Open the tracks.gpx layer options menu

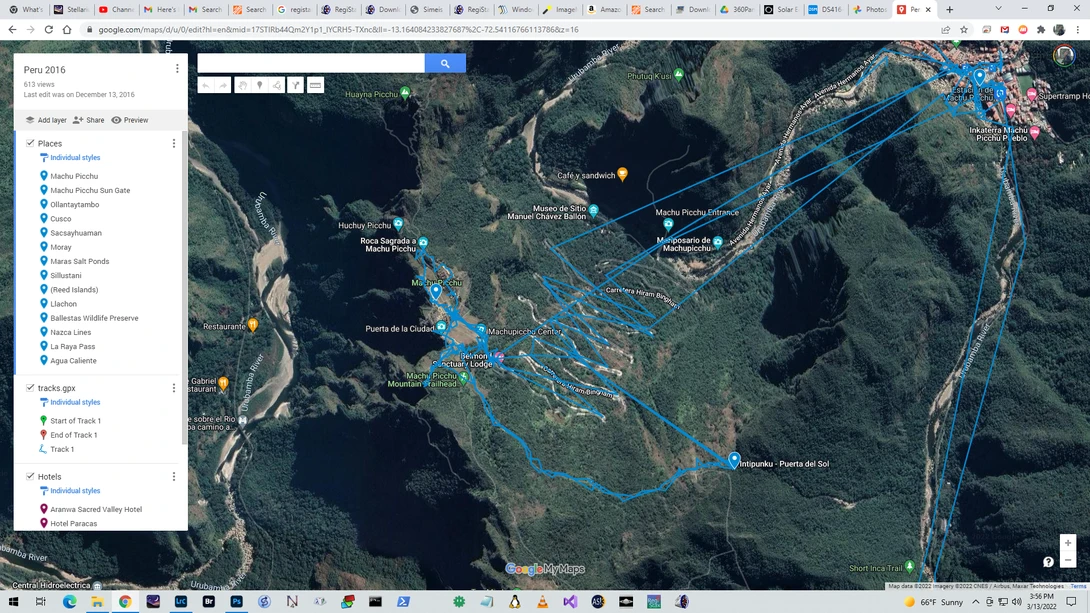click(174, 388)
